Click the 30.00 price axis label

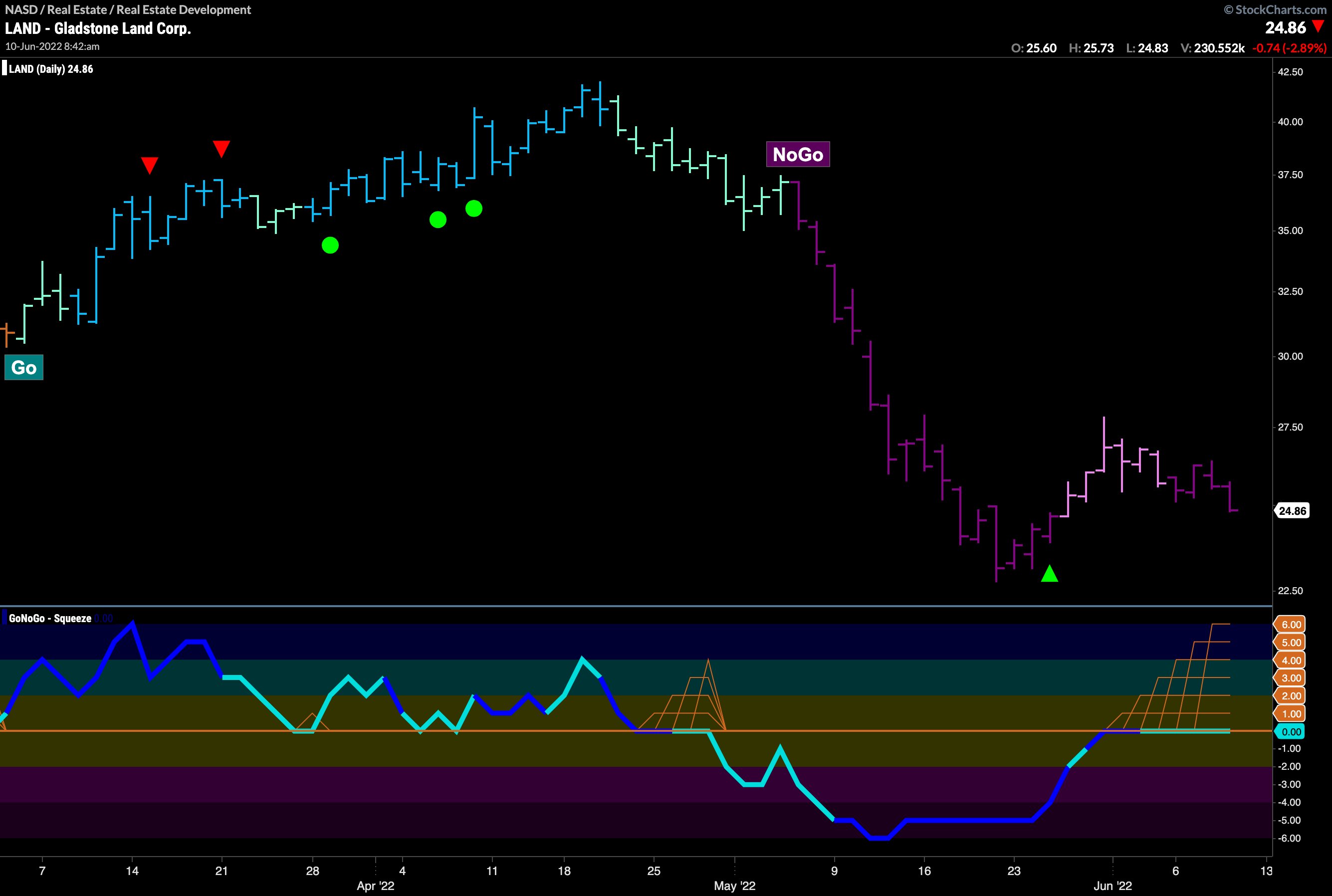point(1290,356)
